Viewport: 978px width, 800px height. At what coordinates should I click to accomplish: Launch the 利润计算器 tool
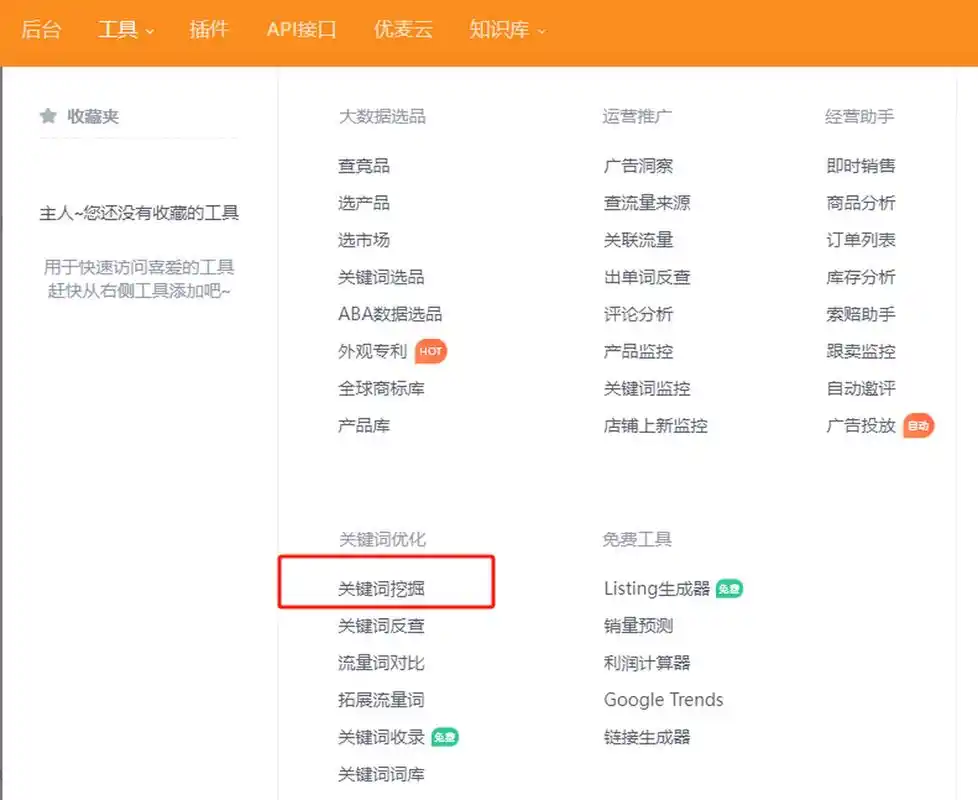coord(646,662)
